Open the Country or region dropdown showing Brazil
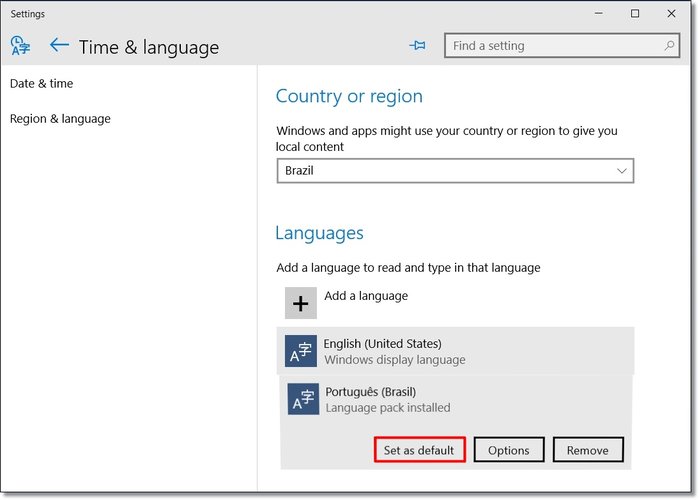This screenshot has width=699, height=500. 455,171
